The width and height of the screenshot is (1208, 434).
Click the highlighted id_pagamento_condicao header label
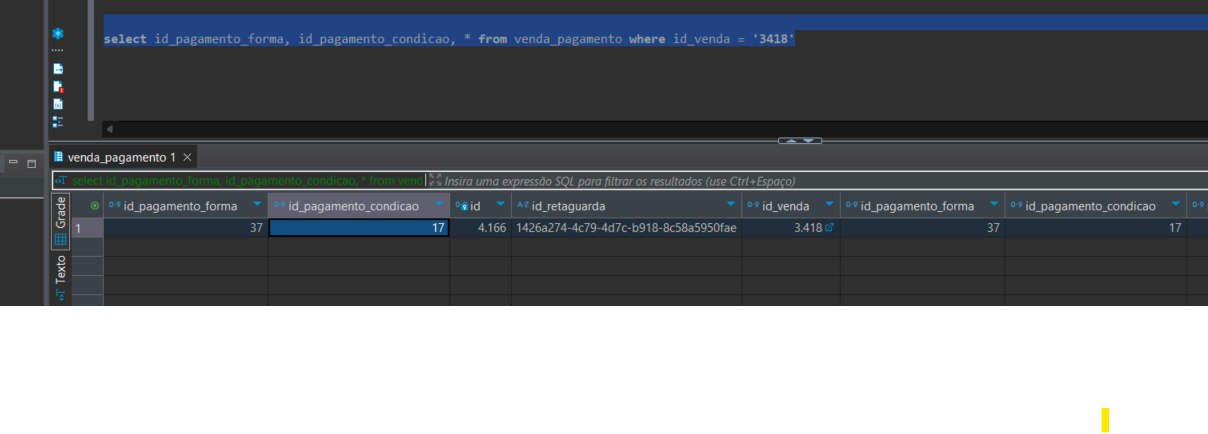click(x=353, y=206)
